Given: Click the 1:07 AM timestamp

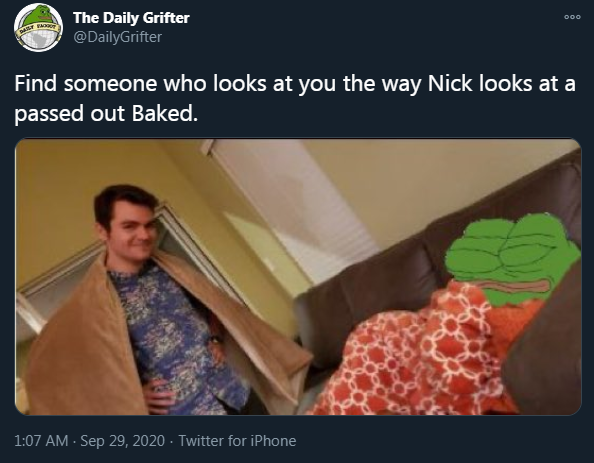Looking at the screenshot, I should coord(41,441).
